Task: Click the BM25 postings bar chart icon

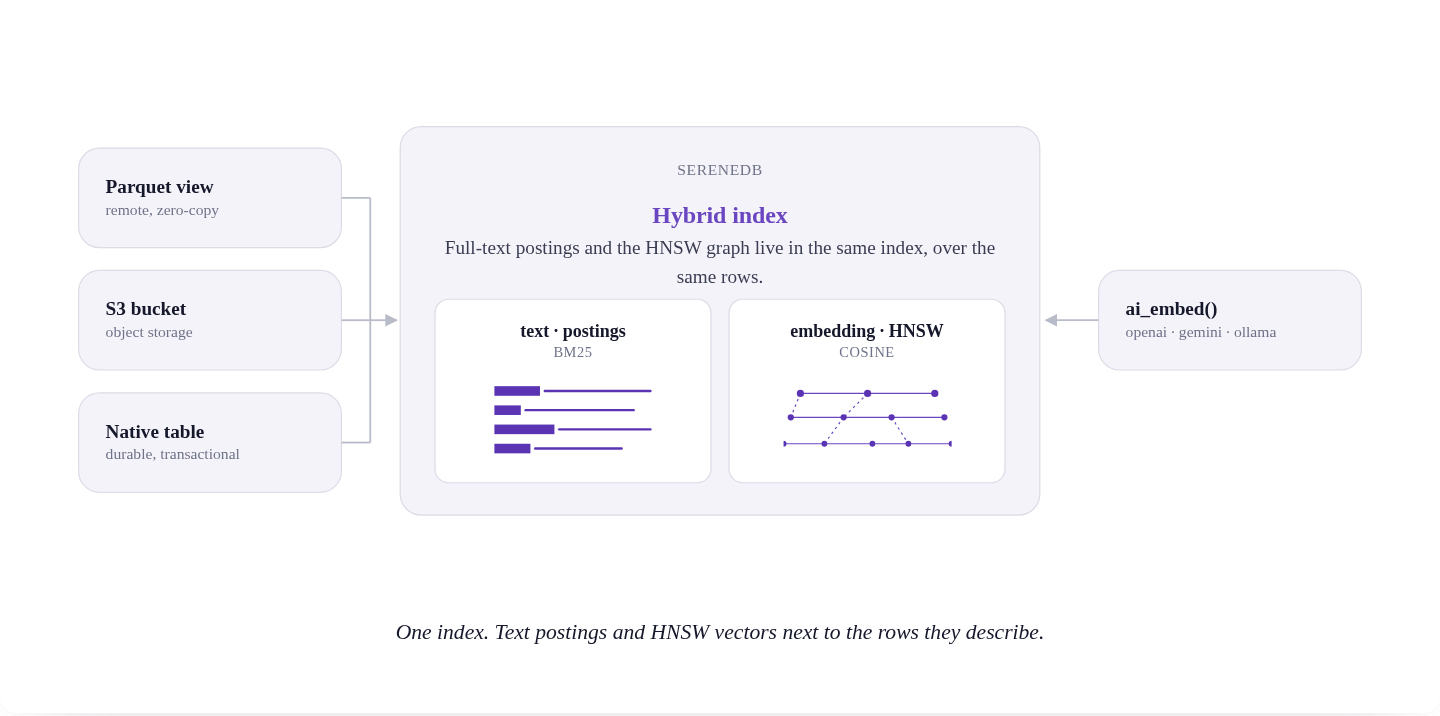Action: pyautogui.click(x=573, y=420)
